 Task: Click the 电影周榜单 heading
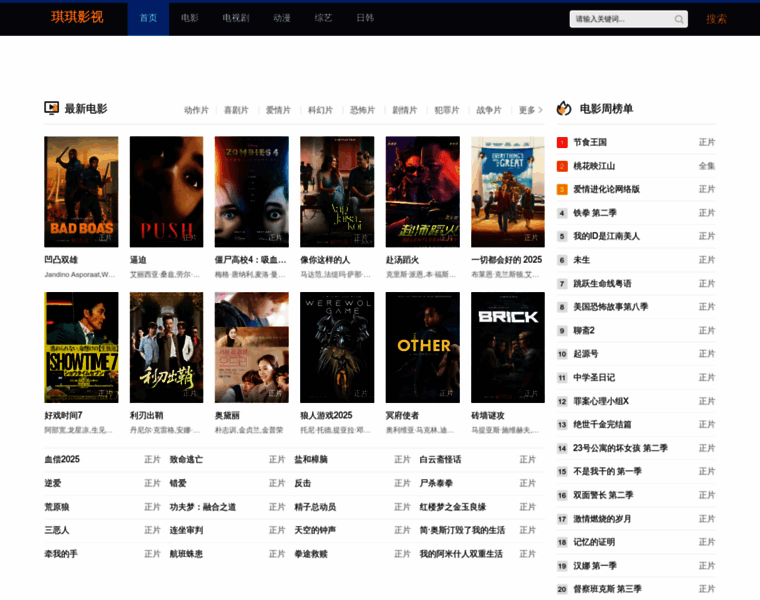(x=606, y=109)
